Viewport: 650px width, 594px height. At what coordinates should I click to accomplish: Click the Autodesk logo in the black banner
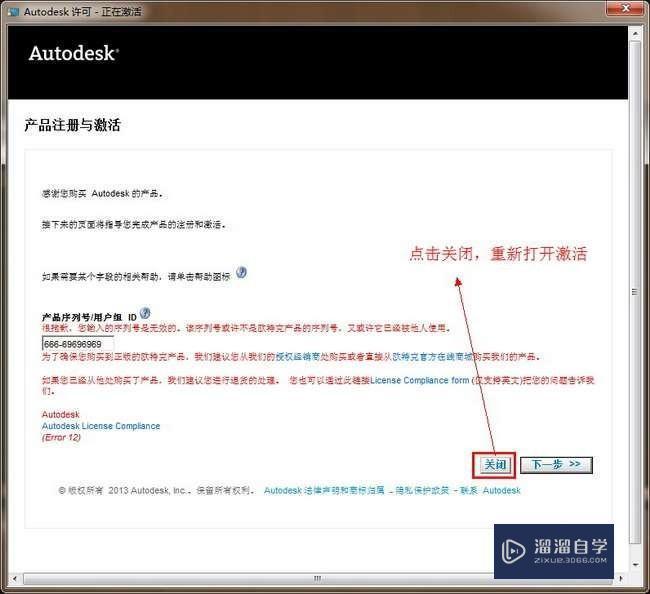pos(74,53)
